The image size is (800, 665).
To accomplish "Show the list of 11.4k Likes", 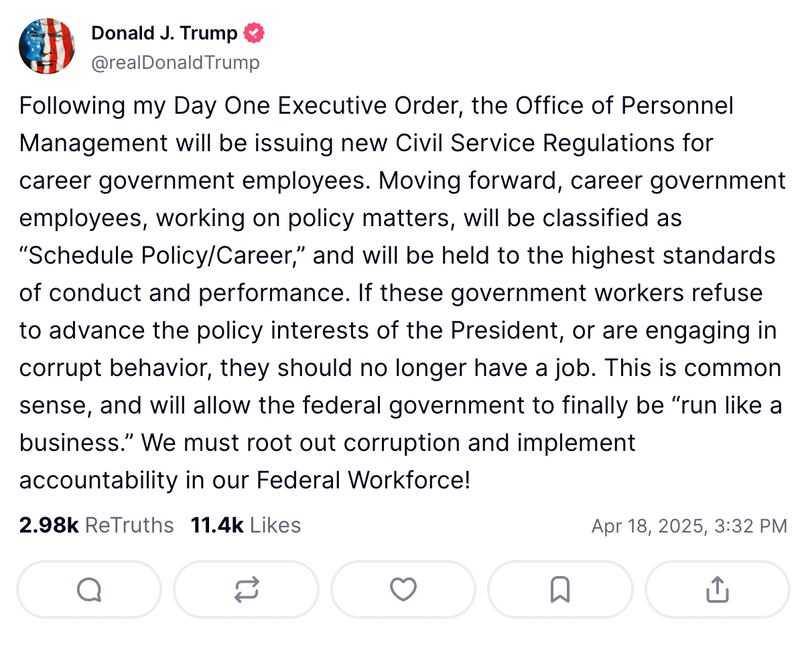I will coord(216,525).
